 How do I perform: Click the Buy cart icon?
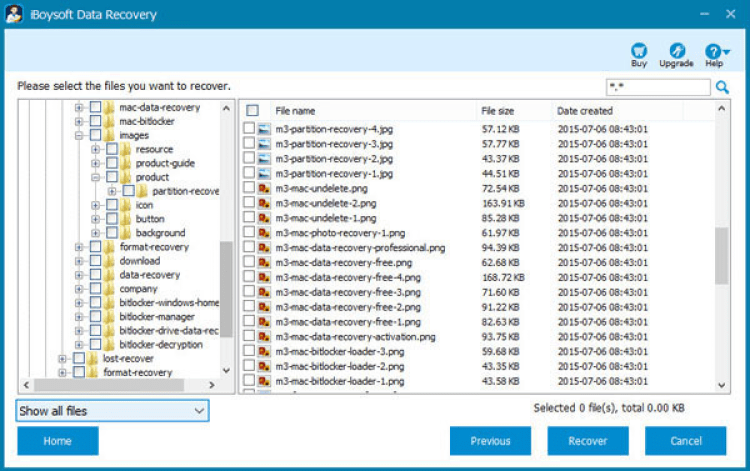pyautogui.click(x=639, y=51)
